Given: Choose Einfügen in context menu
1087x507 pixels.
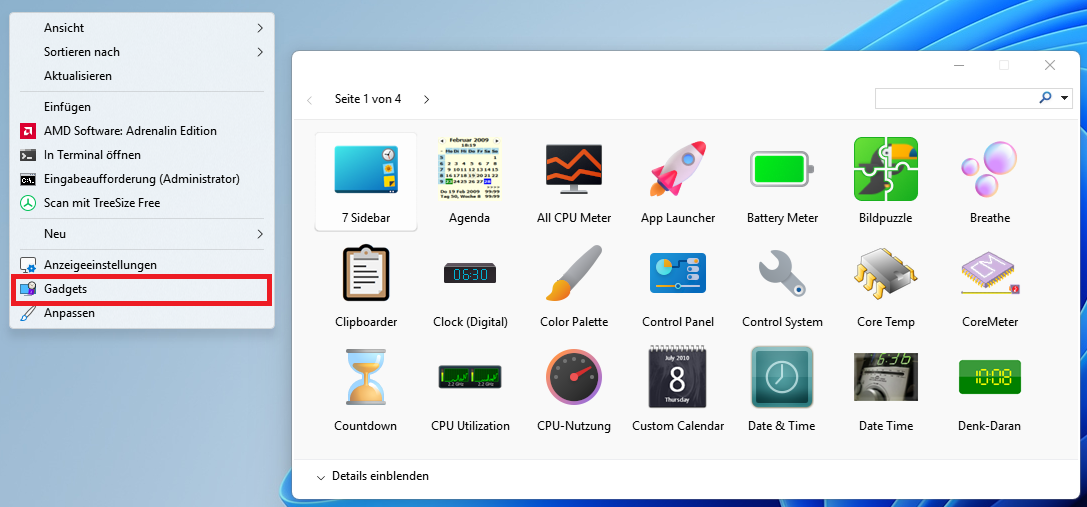Looking at the screenshot, I should pos(142,107).
